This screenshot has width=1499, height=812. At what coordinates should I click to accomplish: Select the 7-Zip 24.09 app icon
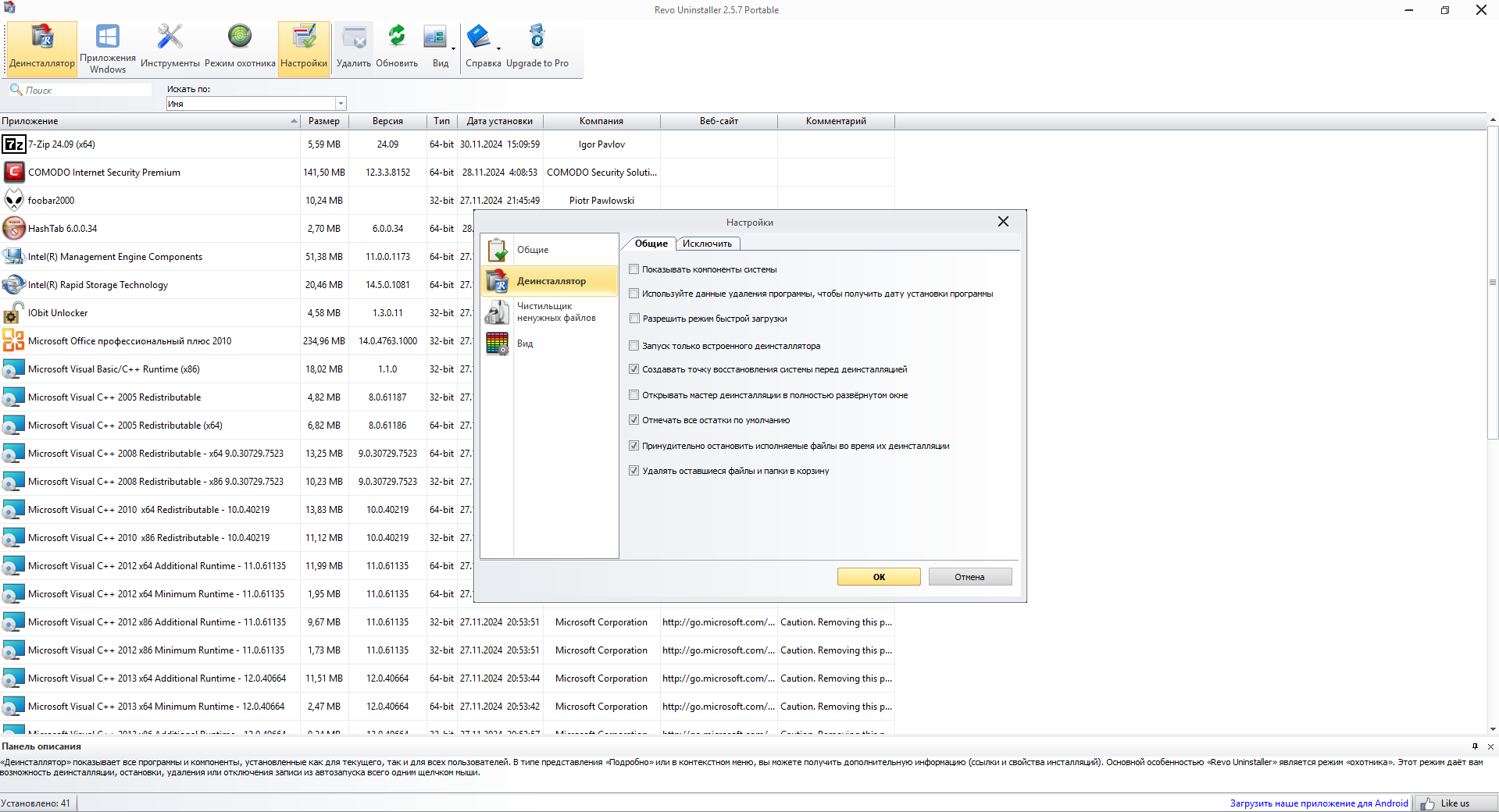14,144
